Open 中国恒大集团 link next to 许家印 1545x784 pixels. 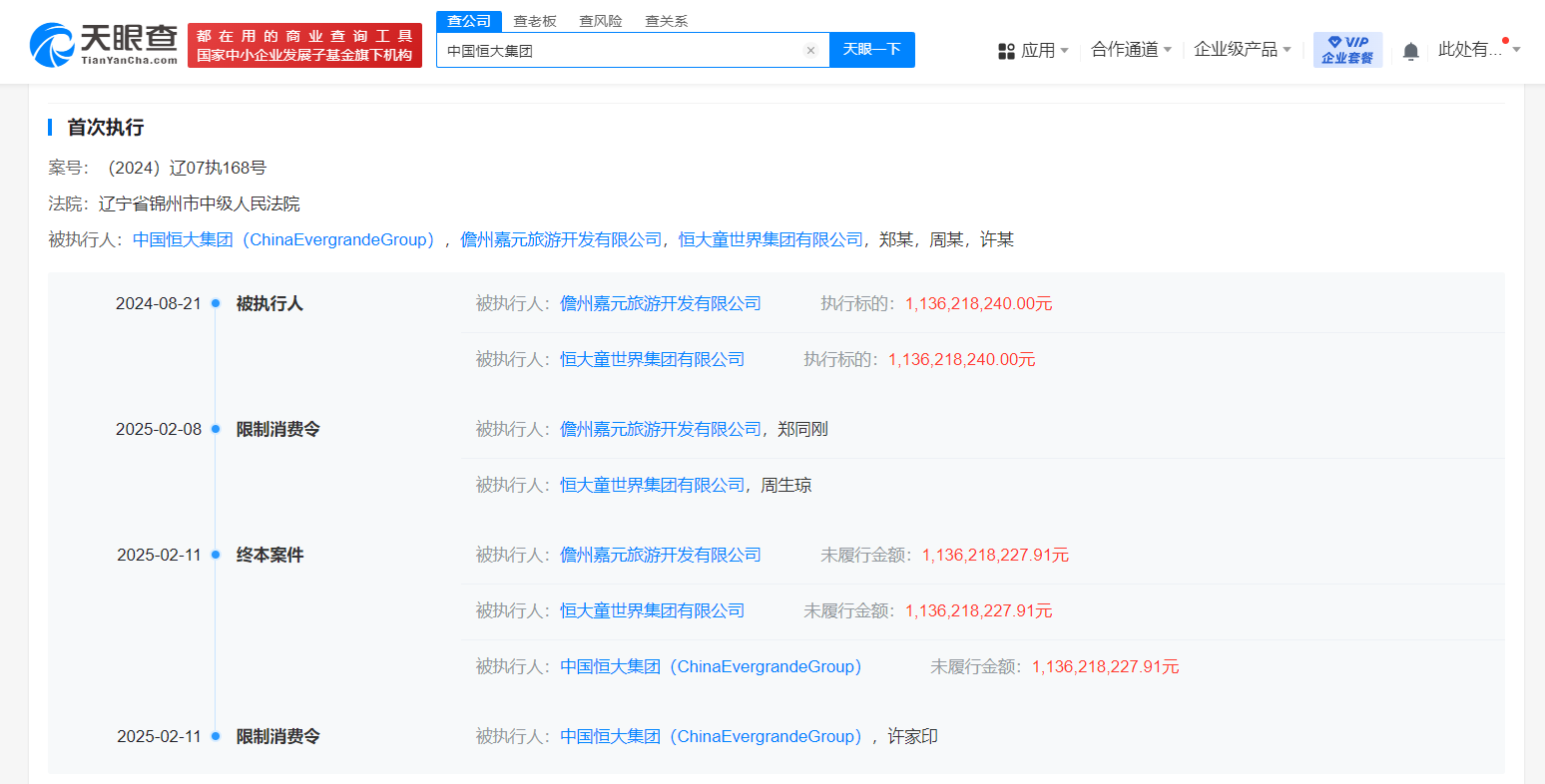click(711, 736)
